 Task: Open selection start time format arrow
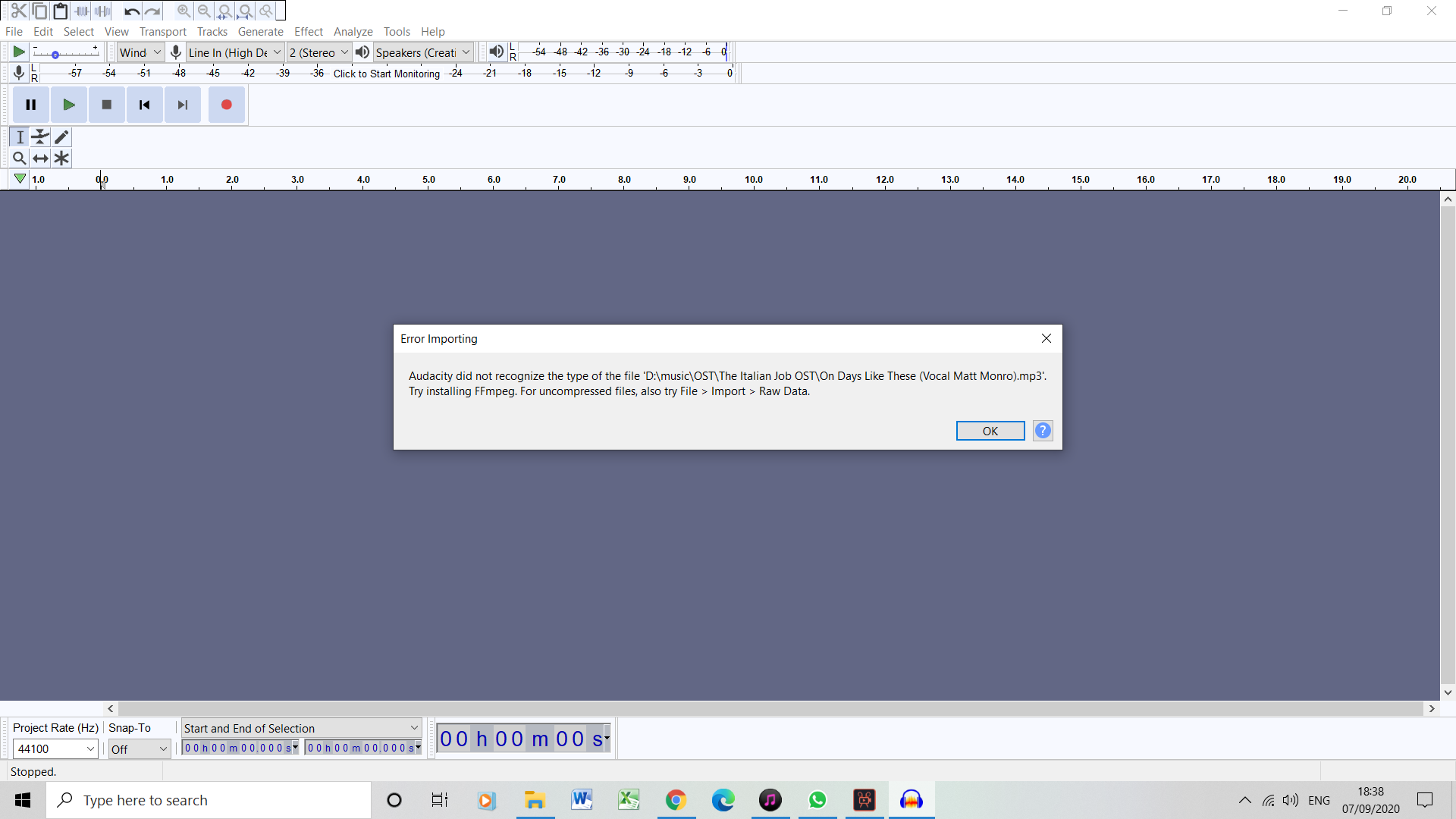pos(295,747)
